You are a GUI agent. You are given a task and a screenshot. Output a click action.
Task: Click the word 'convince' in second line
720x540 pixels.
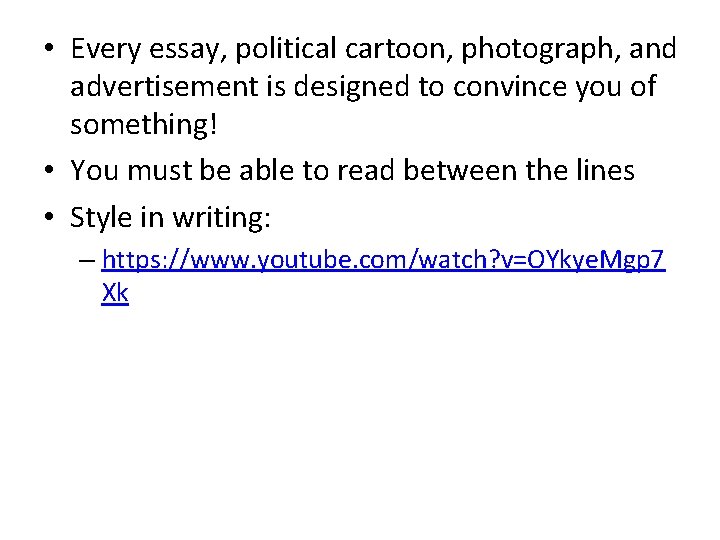510,86
